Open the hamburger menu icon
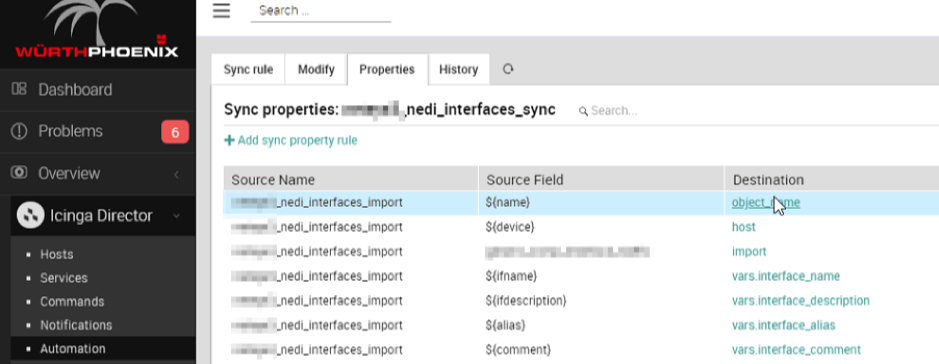The image size is (939, 364). [221, 10]
